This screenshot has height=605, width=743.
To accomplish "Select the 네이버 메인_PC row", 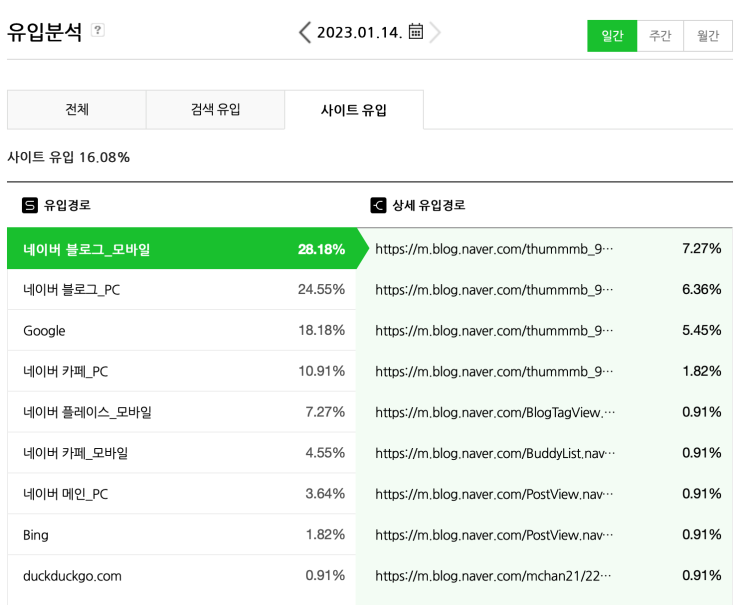I will pyautogui.click(x=181, y=494).
